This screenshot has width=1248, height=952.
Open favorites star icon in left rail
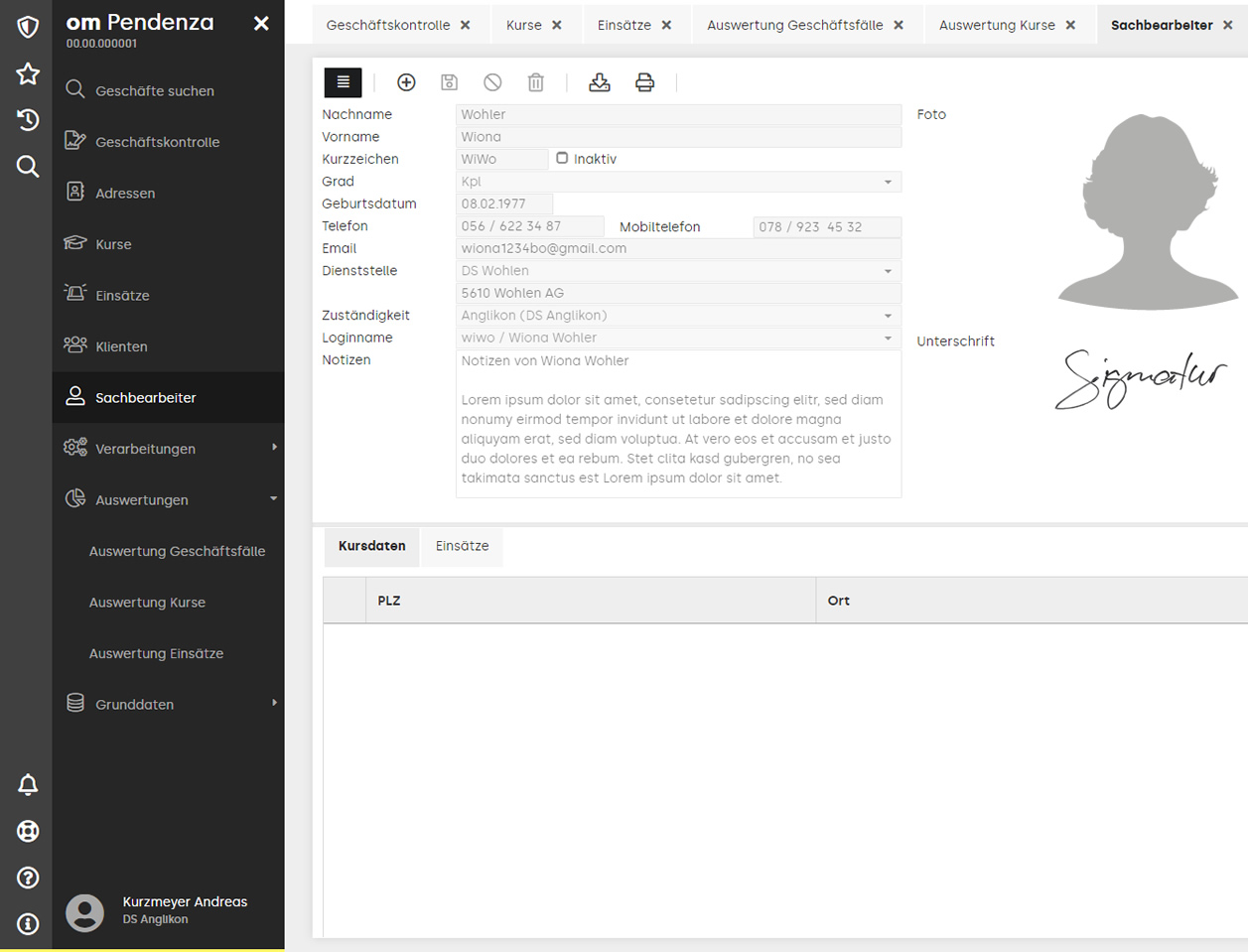coord(28,73)
